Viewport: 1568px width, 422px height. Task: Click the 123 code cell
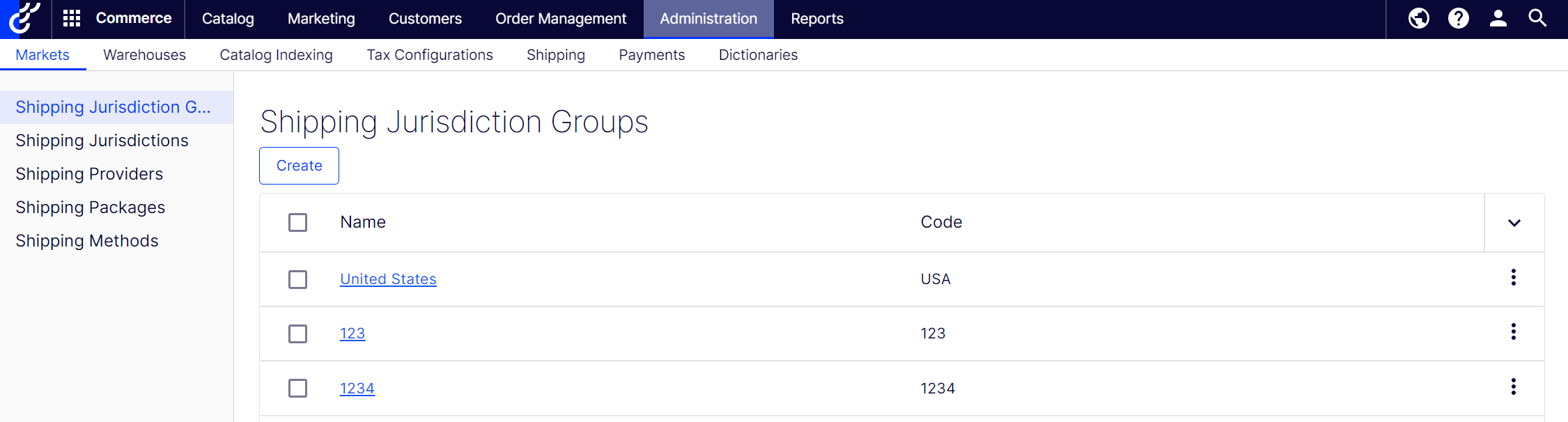pyautogui.click(x=933, y=334)
